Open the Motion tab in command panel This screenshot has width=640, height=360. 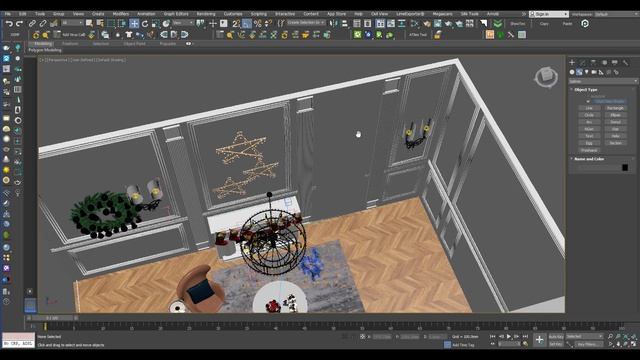pyautogui.click(x=604, y=62)
